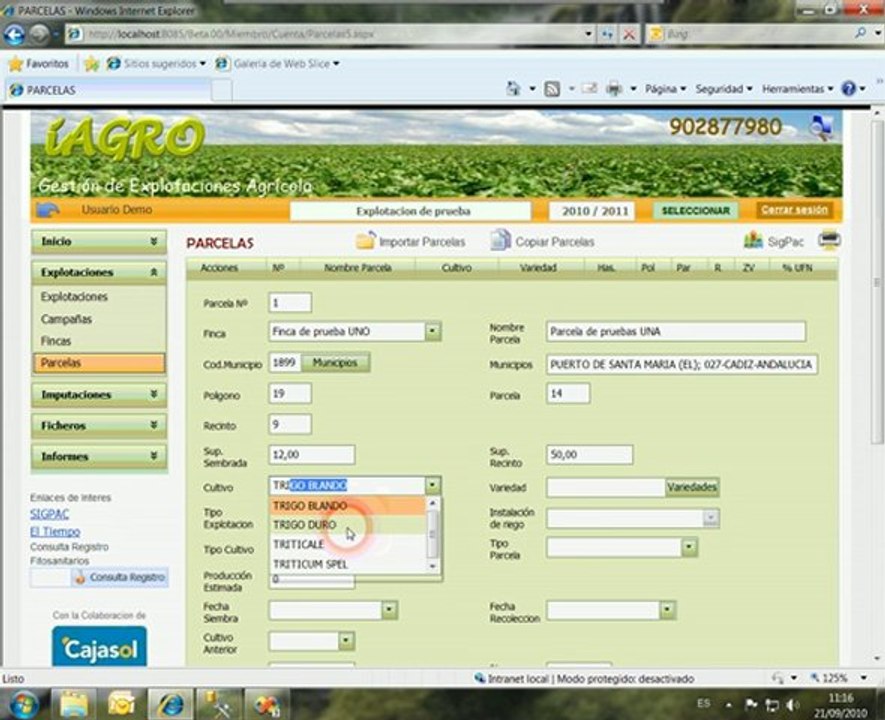
Task: Click the IE Help question mark icon
Action: 848,89
